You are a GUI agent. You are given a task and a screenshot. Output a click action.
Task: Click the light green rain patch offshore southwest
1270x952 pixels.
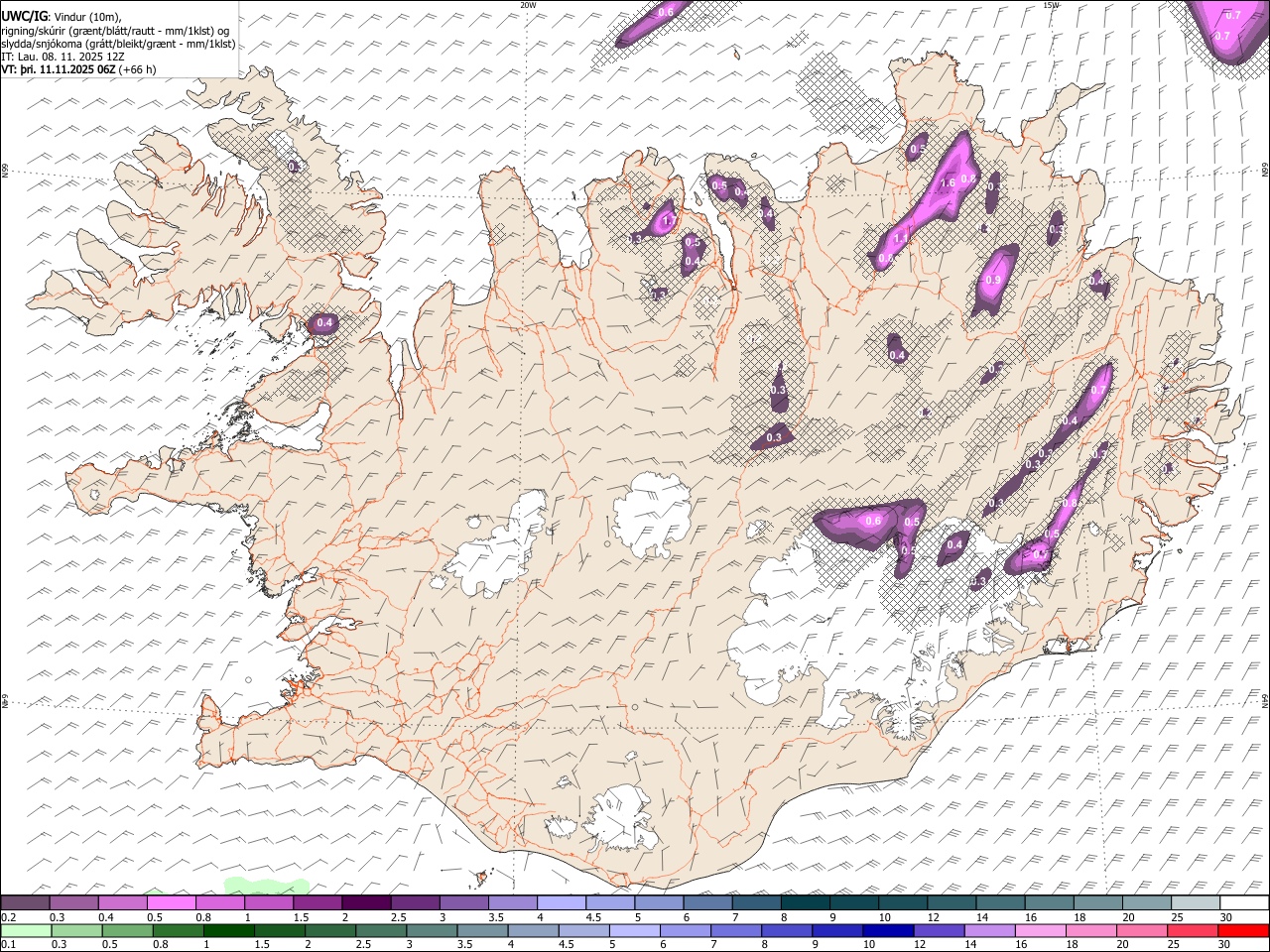click(x=266, y=885)
